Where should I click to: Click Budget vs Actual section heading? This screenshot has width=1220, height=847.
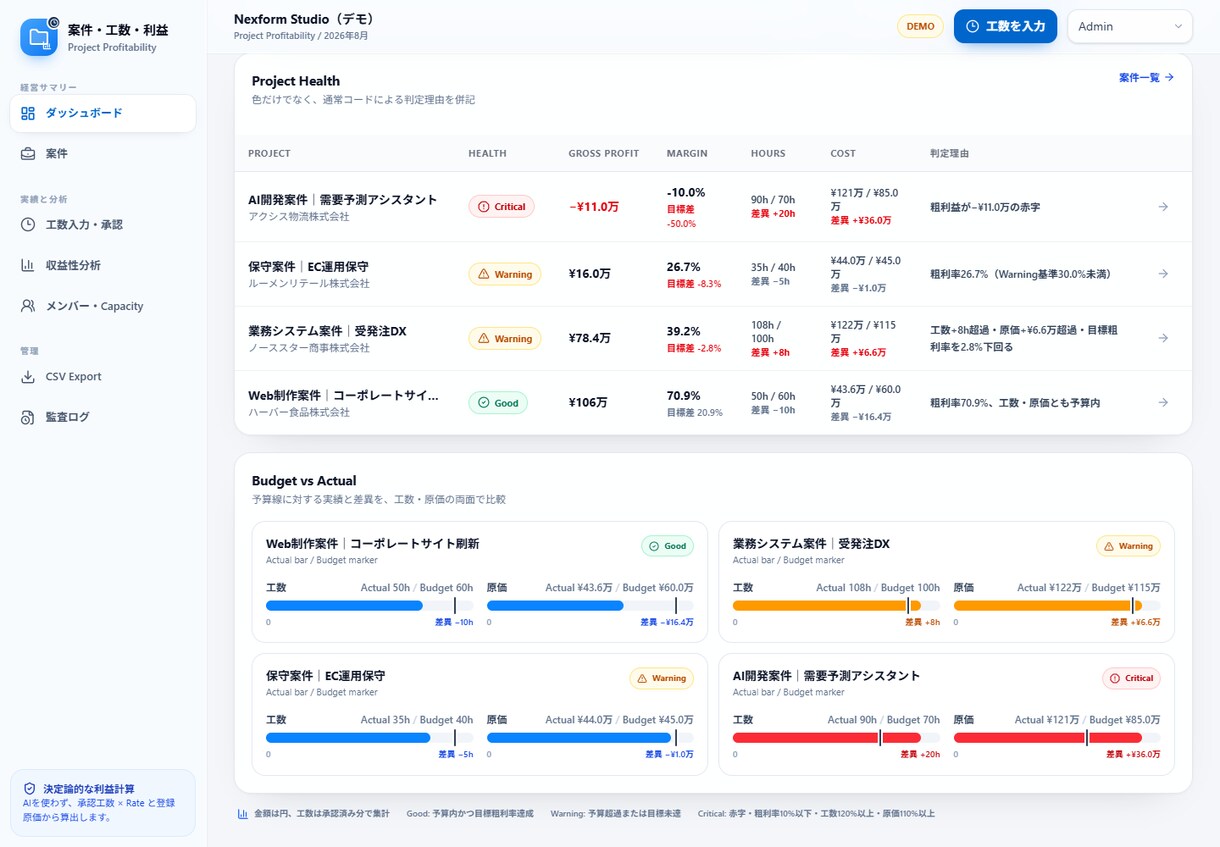click(304, 481)
